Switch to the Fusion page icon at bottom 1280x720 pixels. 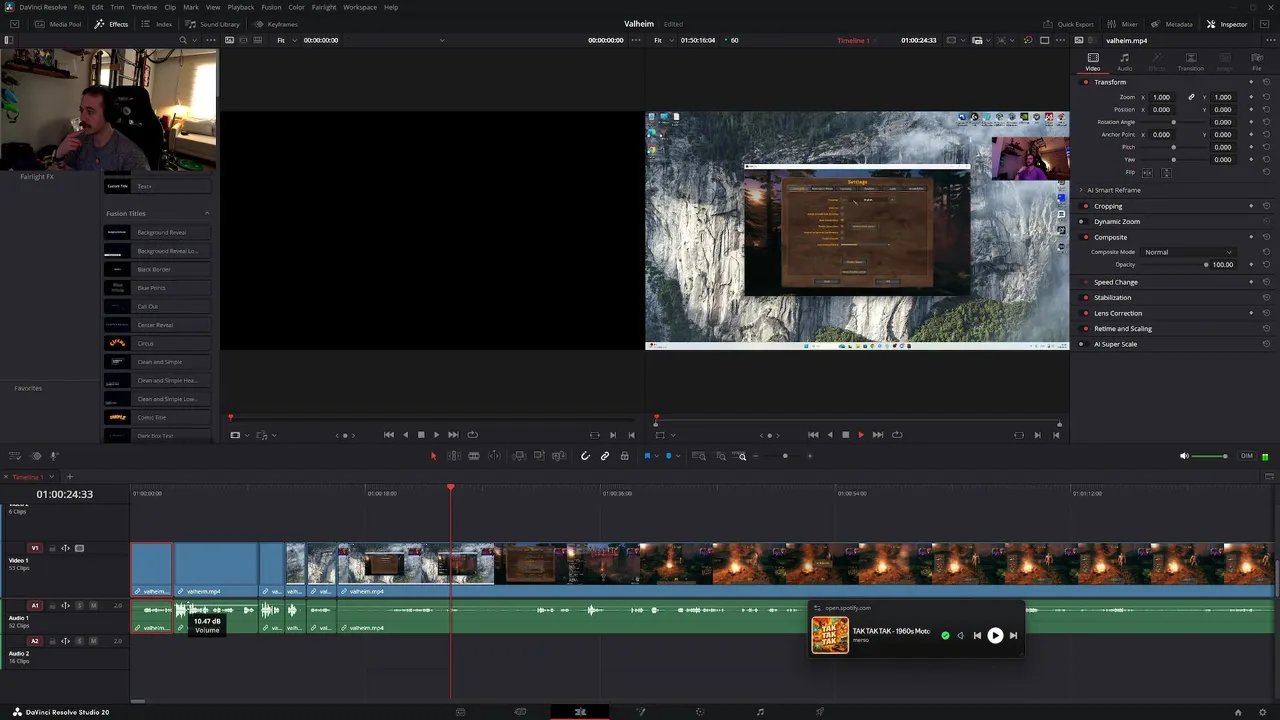coord(640,712)
